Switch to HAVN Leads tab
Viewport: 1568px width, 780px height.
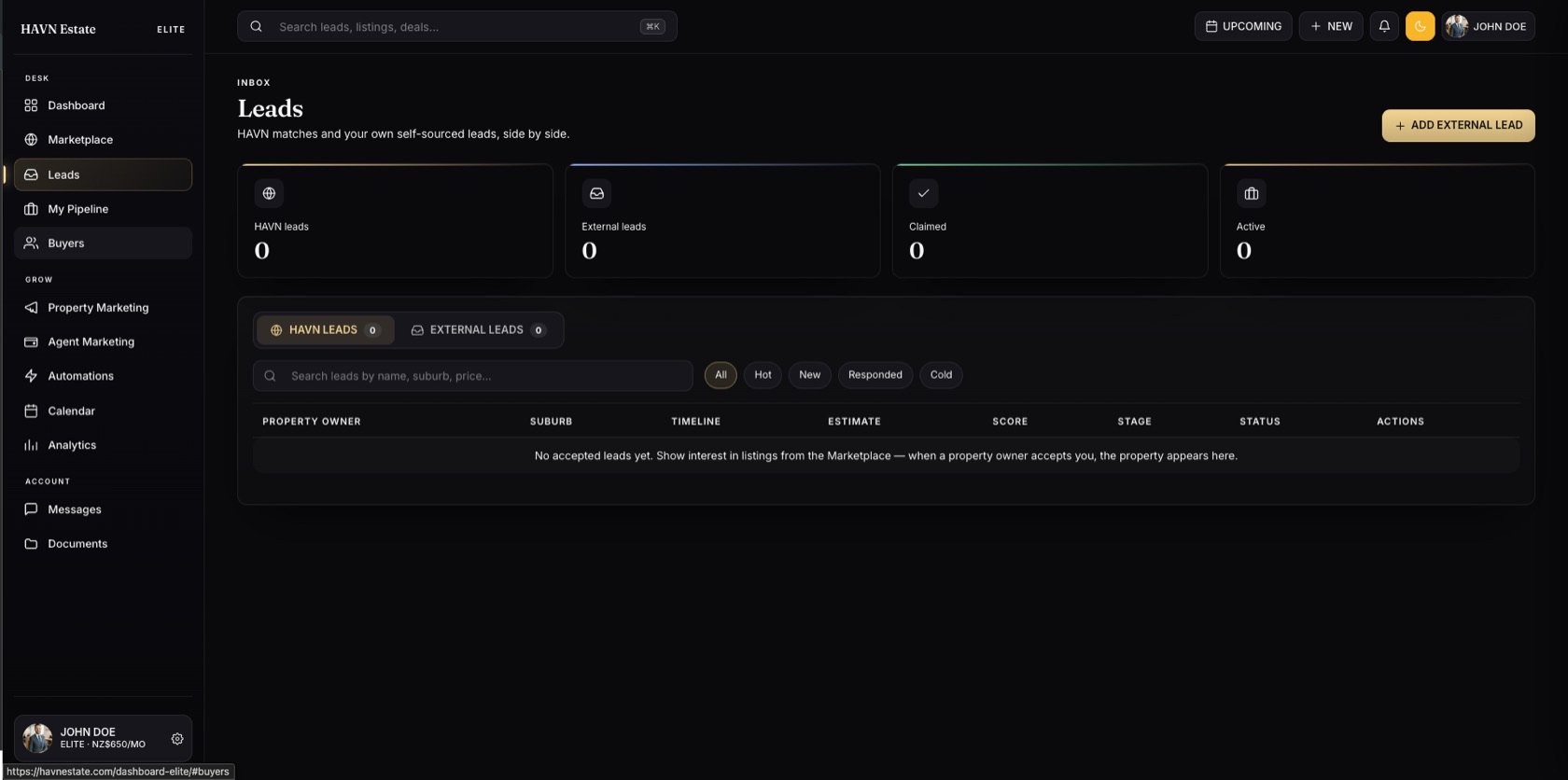[x=325, y=330]
